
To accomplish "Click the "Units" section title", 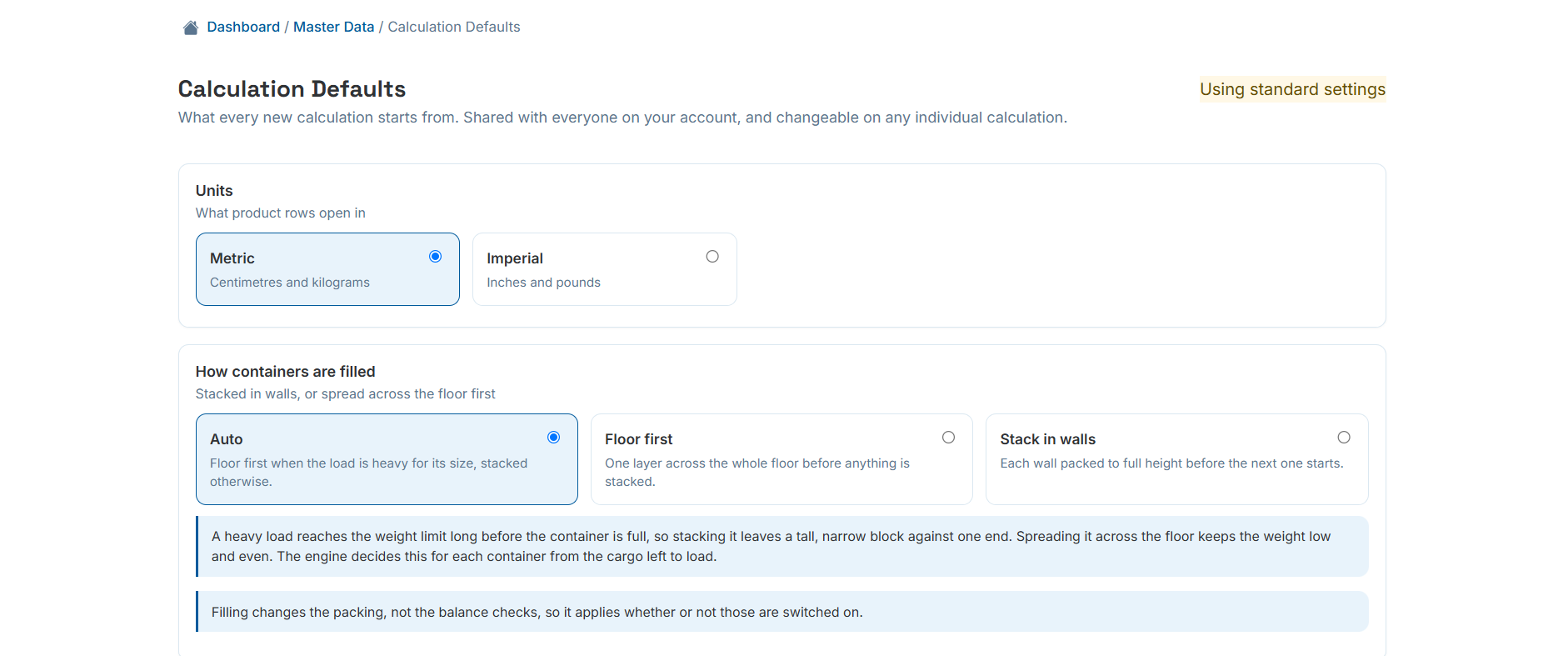I will point(214,191).
